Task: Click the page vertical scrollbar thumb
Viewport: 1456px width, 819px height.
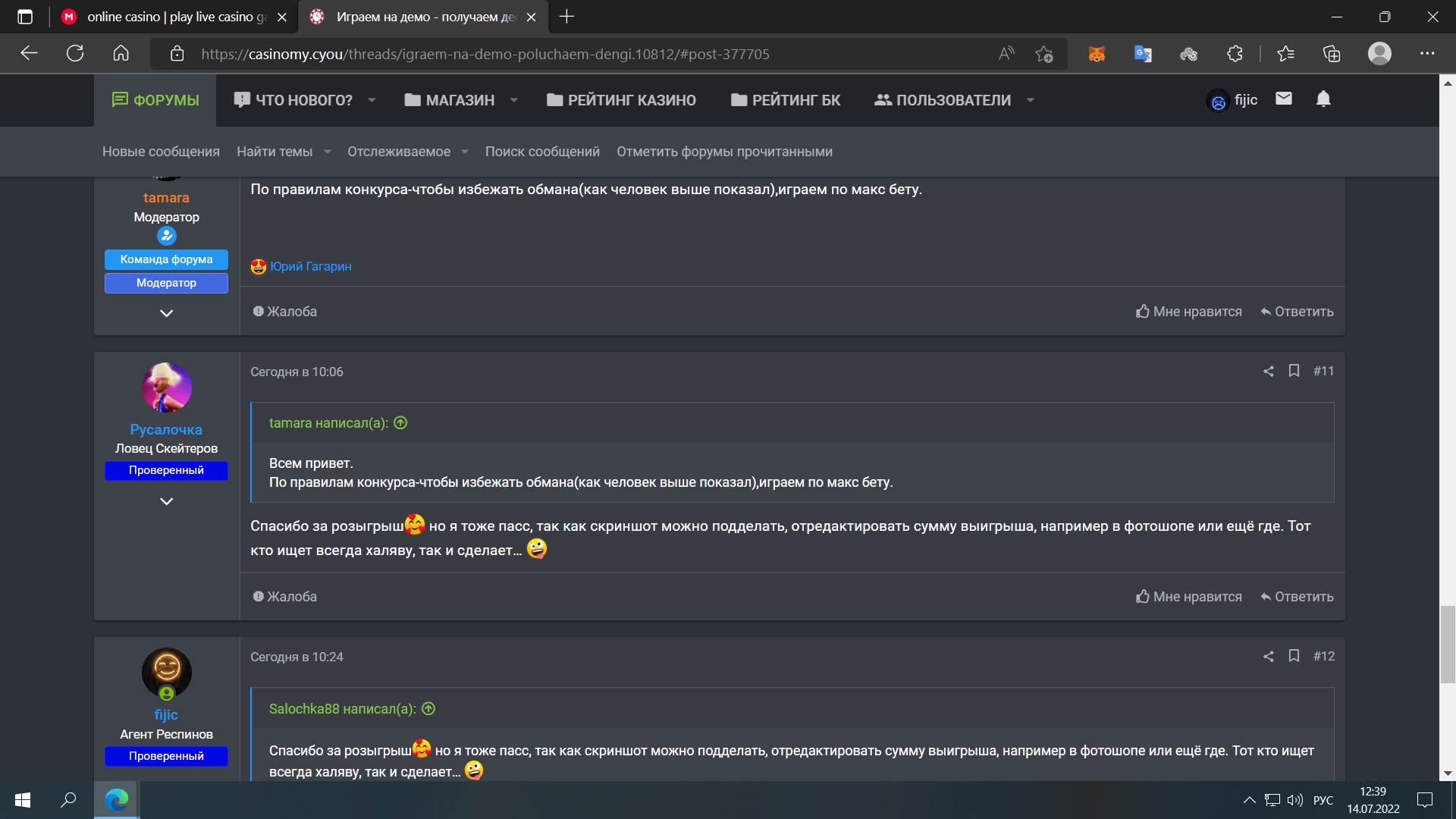Action: coord(1448,645)
